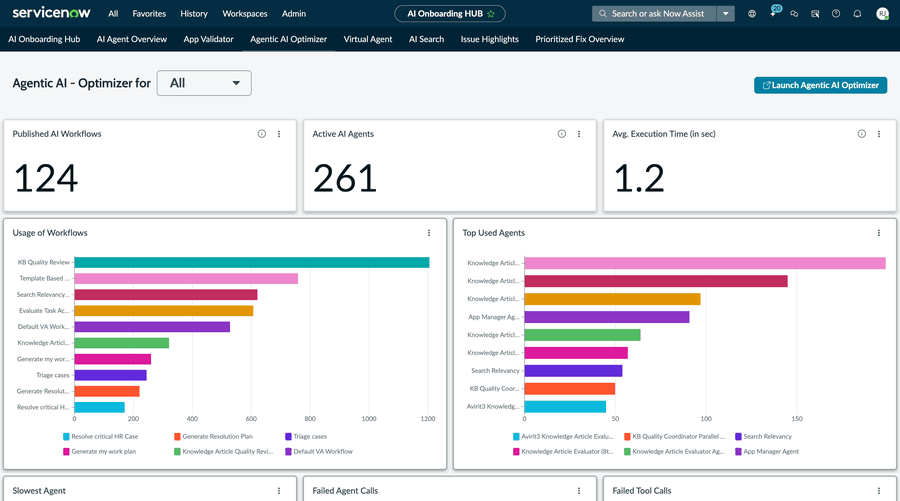Toggle Search Relevancy legend swatch in agents chart
Screen dimensions: 900x501
pyautogui.click(x=738, y=437)
